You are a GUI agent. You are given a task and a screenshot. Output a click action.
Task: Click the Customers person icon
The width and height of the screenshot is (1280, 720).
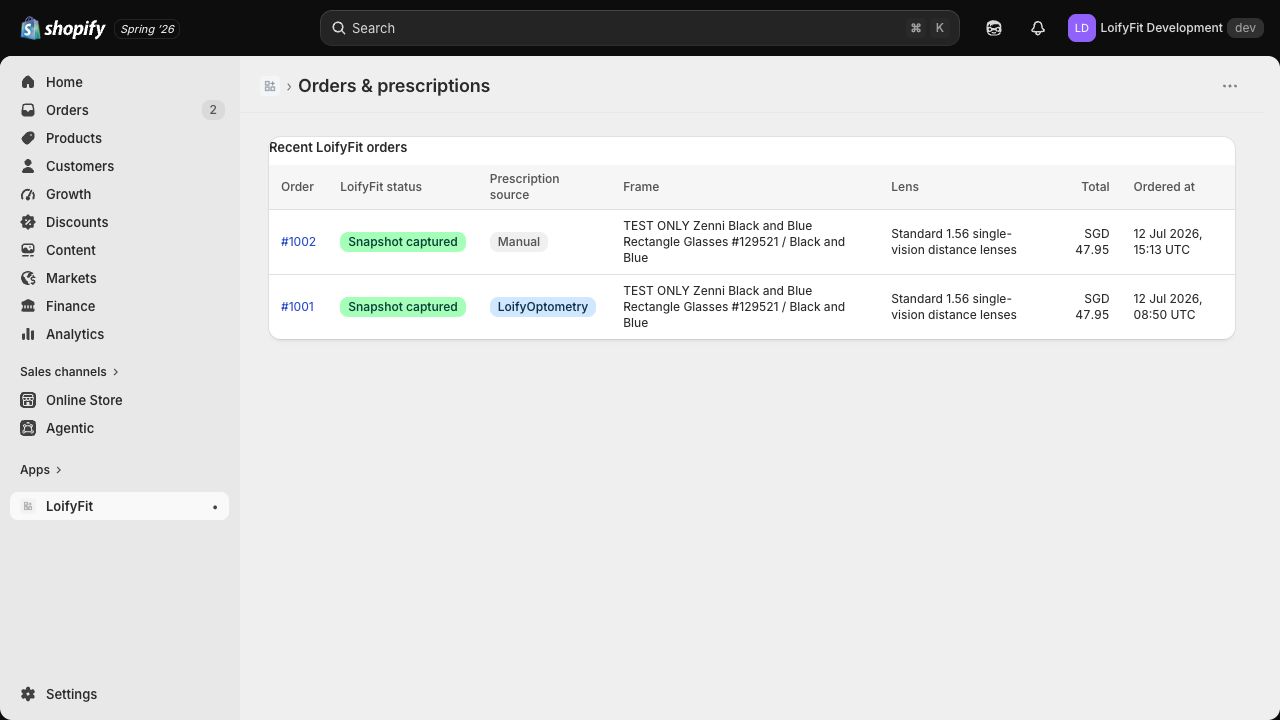pyautogui.click(x=28, y=166)
